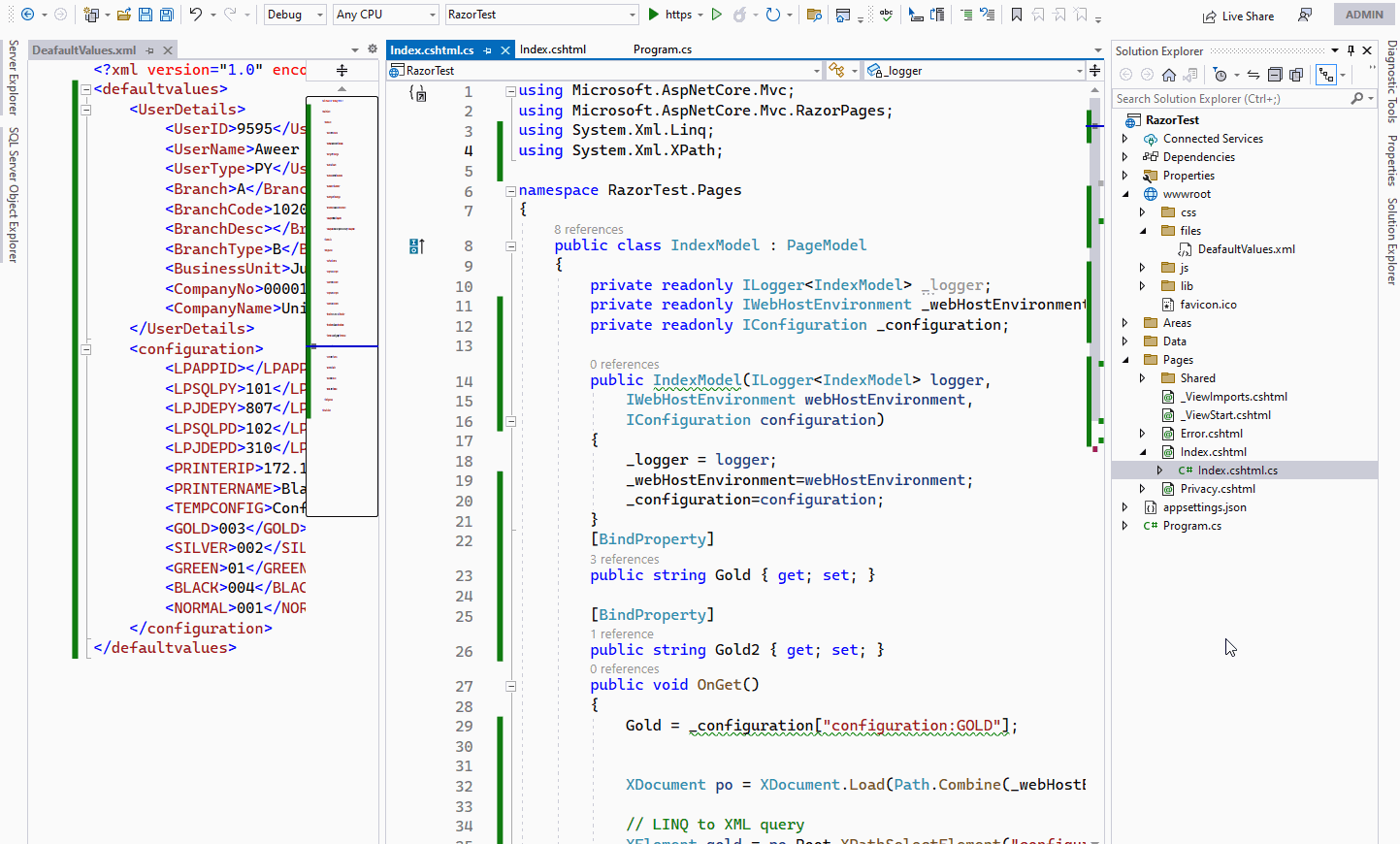Image resolution: width=1400 pixels, height=844 pixels.
Task: Switch to the Index.cshtml editor tab
Action: [553, 49]
